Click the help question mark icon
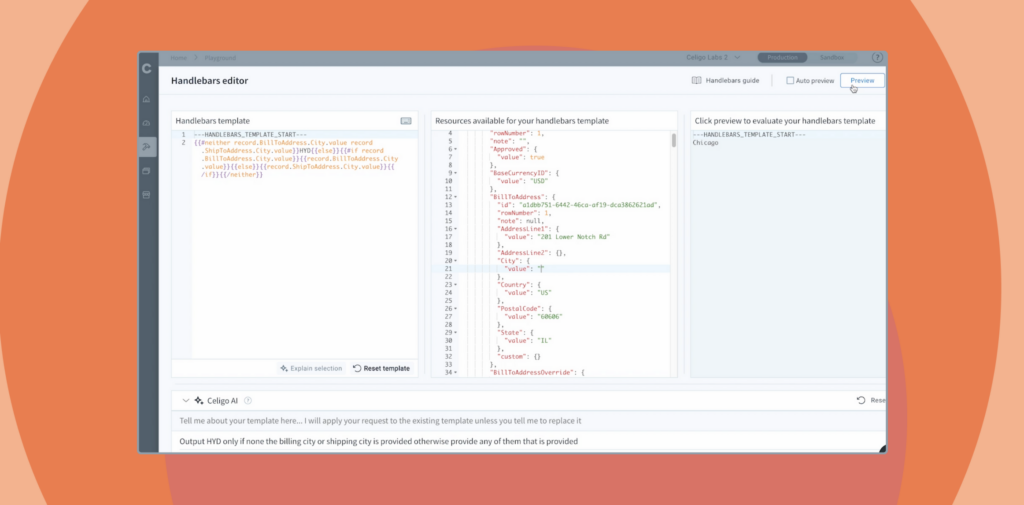The width and height of the screenshot is (1024, 505). click(877, 58)
